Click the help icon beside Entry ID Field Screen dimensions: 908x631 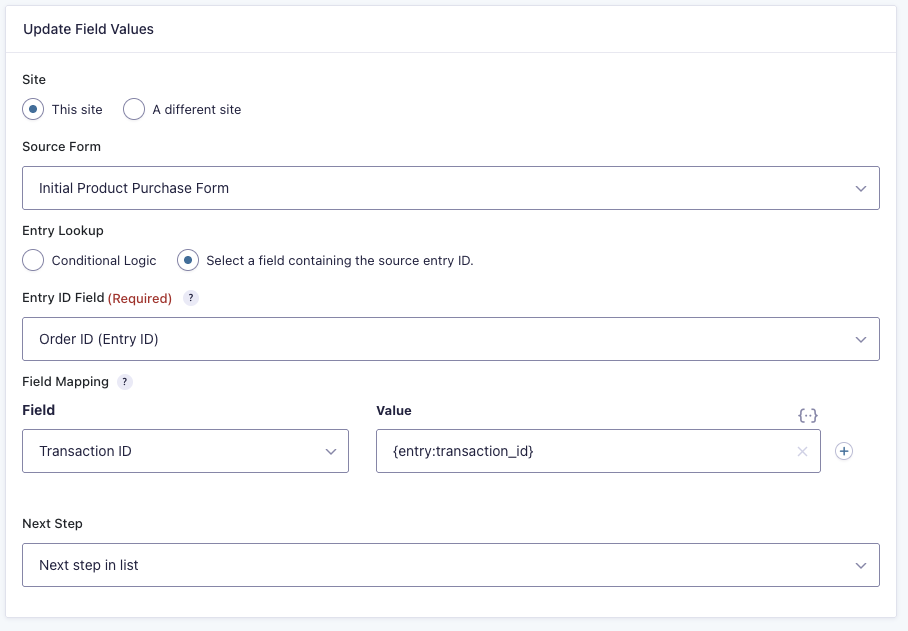(190, 298)
